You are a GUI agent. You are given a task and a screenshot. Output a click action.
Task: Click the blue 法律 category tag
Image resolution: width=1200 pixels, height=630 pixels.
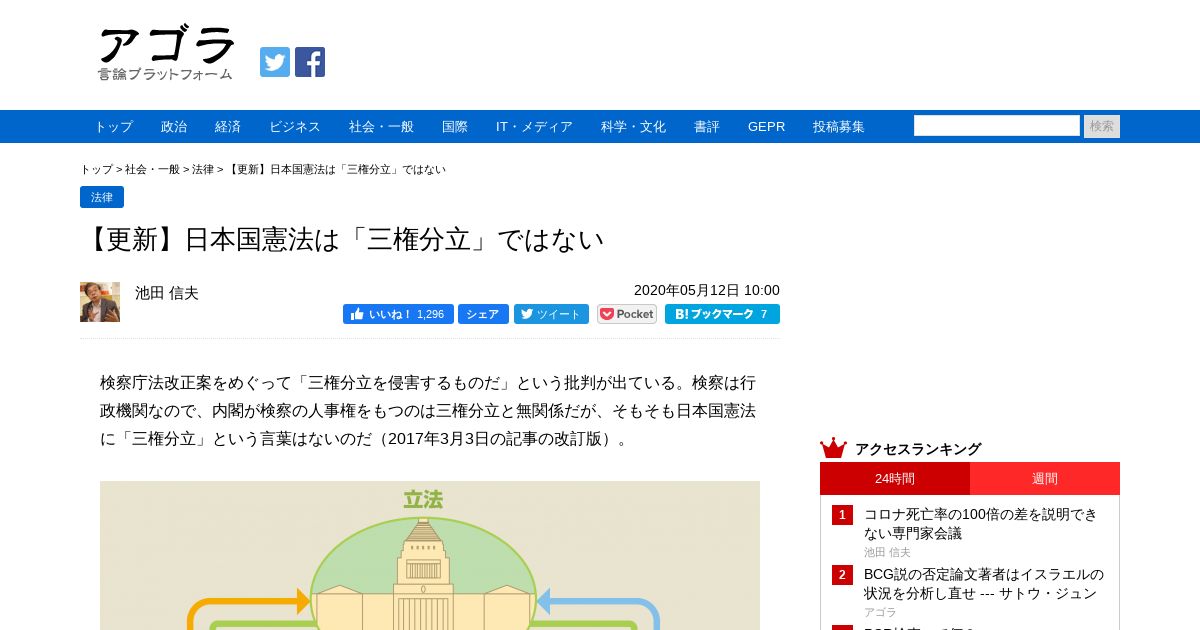[102, 197]
